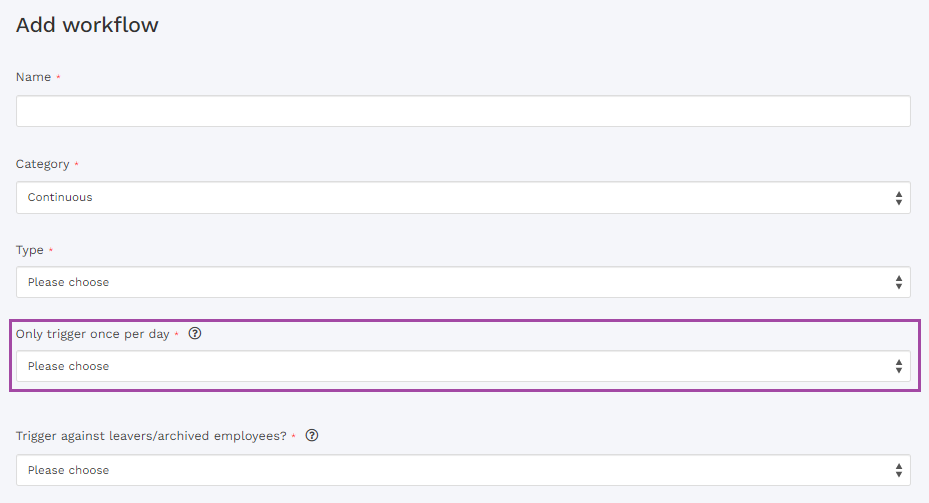Open the Only trigger once per day dropdown
The image size is (929, 503).
point(462,367)
